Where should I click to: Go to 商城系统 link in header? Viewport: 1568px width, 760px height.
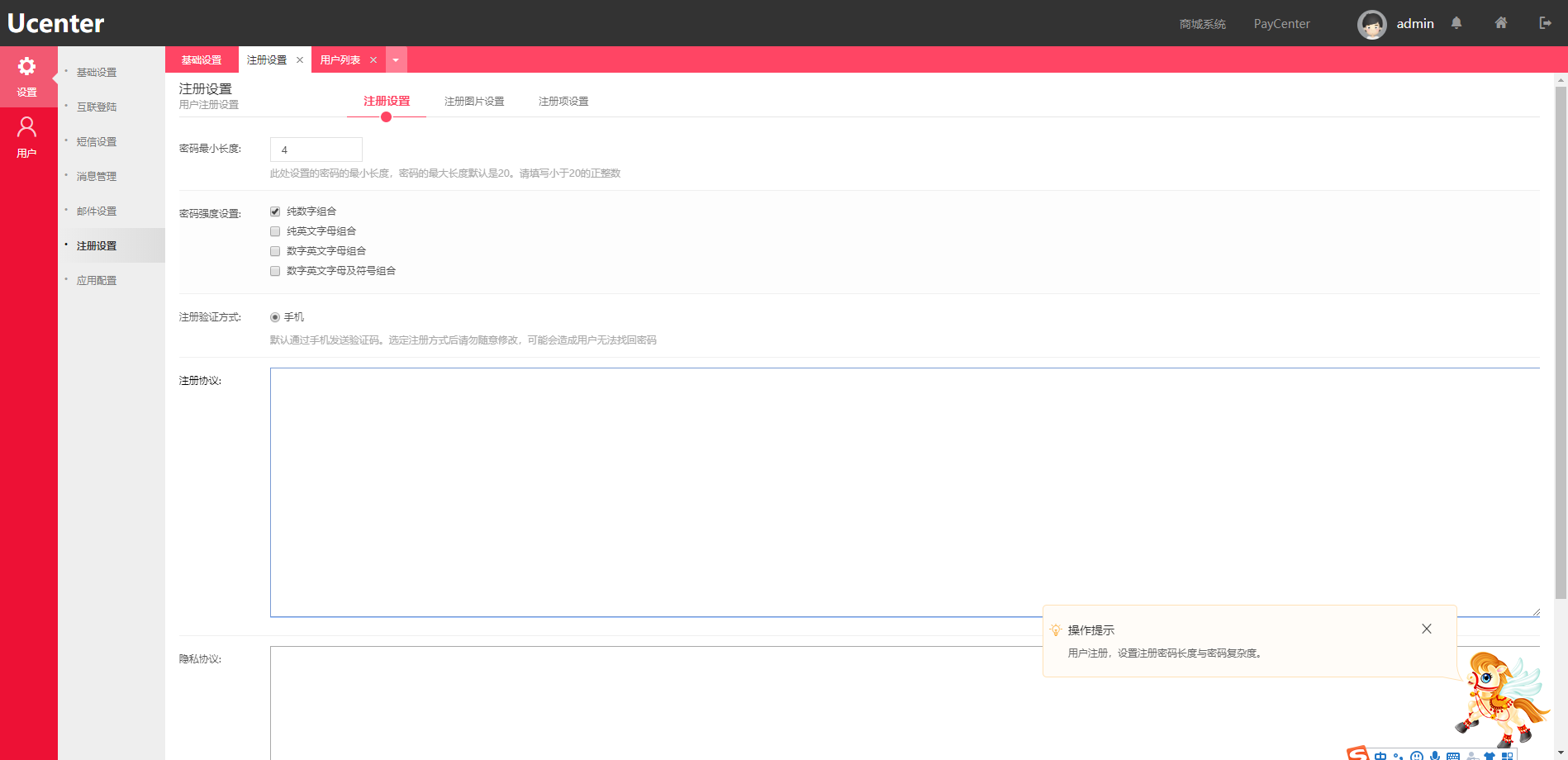point(1203,24)
